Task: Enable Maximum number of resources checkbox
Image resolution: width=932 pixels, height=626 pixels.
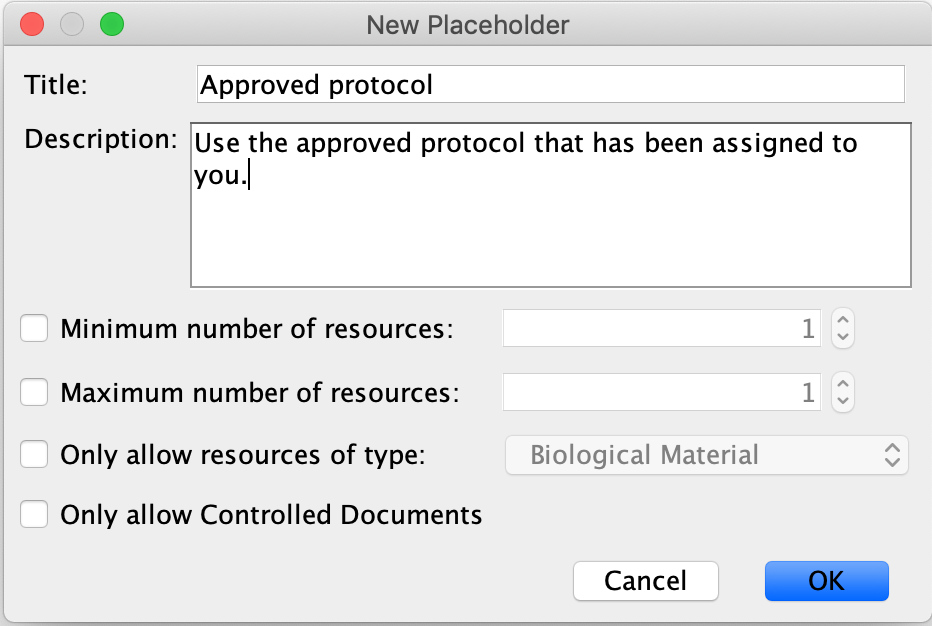Action: click(x=35, y=393)
